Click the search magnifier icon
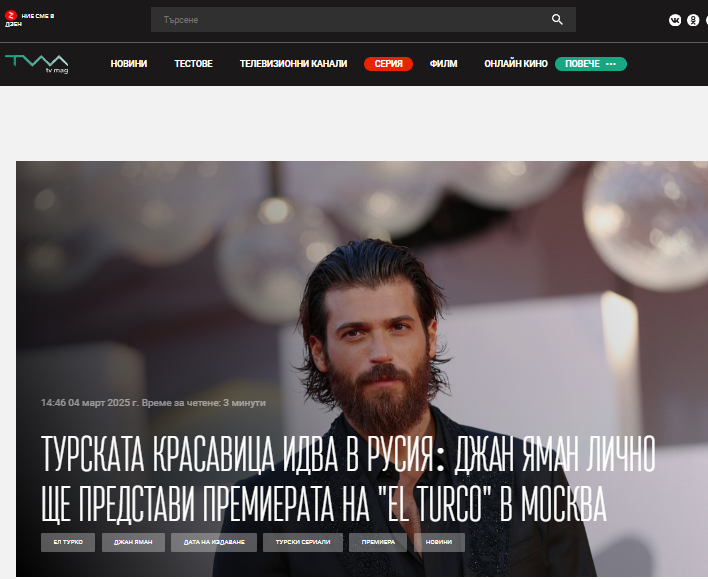This screenshot has width=708, height=579. click(x=557, y=20)
